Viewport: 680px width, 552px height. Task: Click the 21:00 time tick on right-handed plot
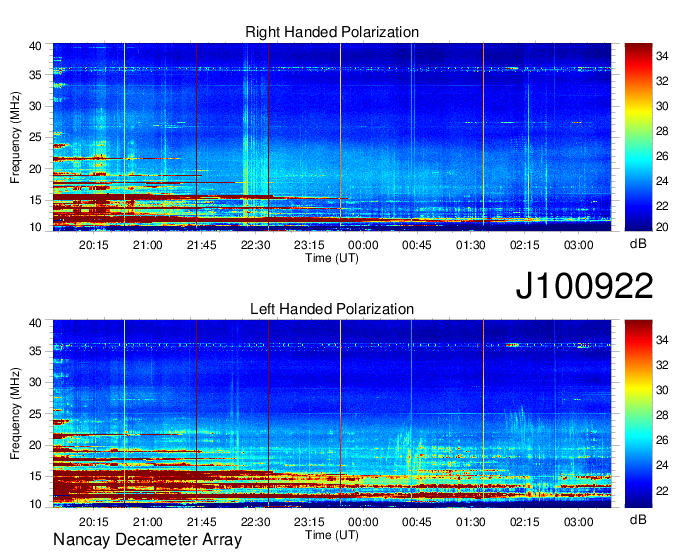pos(147,245)
